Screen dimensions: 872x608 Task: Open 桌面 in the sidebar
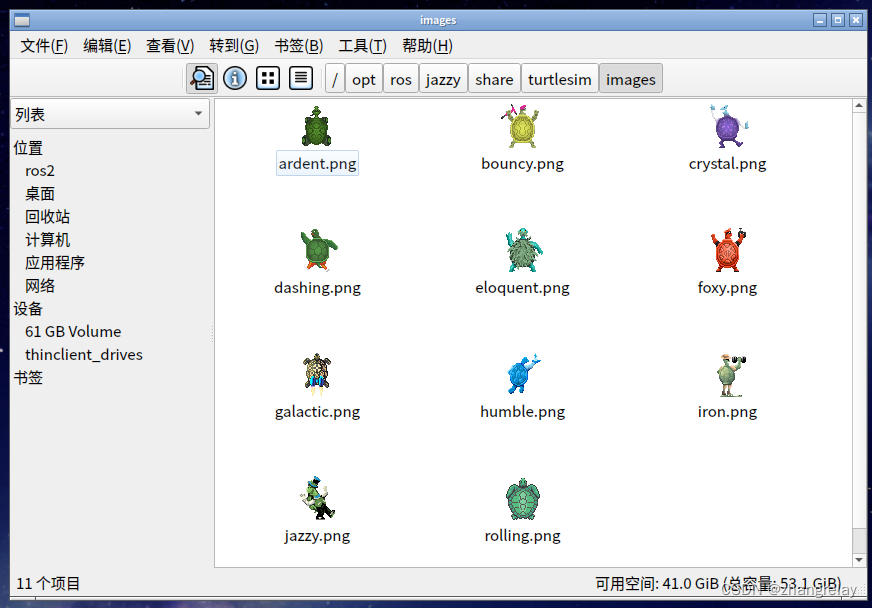point(40,194)
